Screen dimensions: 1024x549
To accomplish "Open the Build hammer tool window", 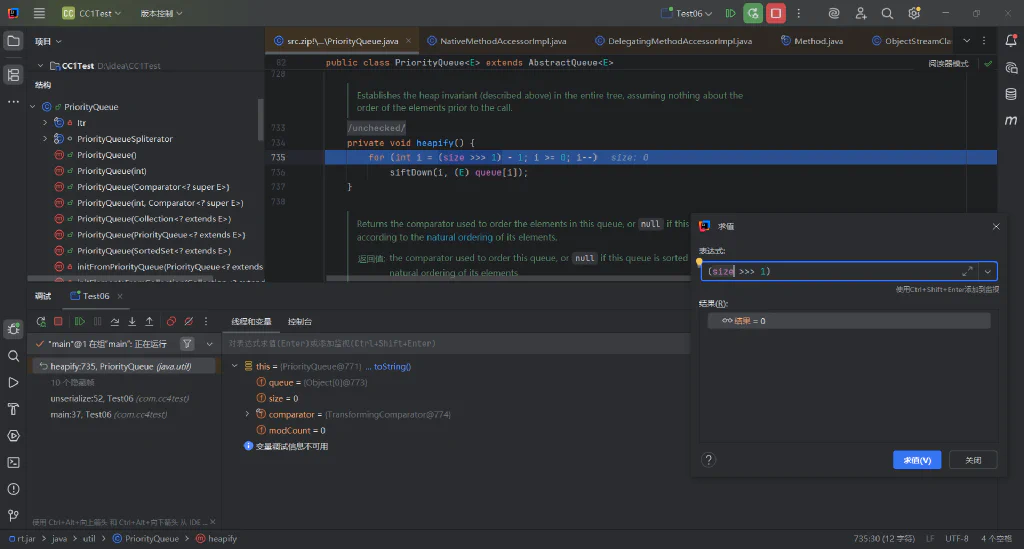I will pos(13,409).
